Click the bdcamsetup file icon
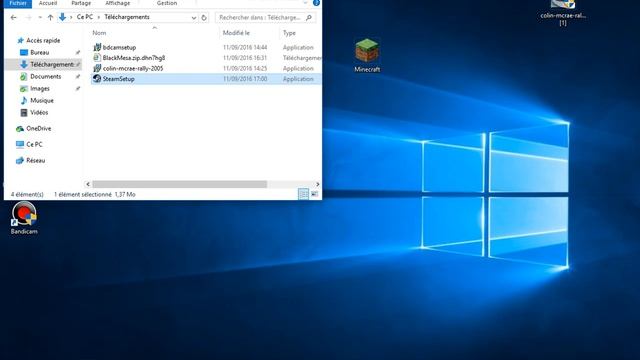 pos(97,47)
